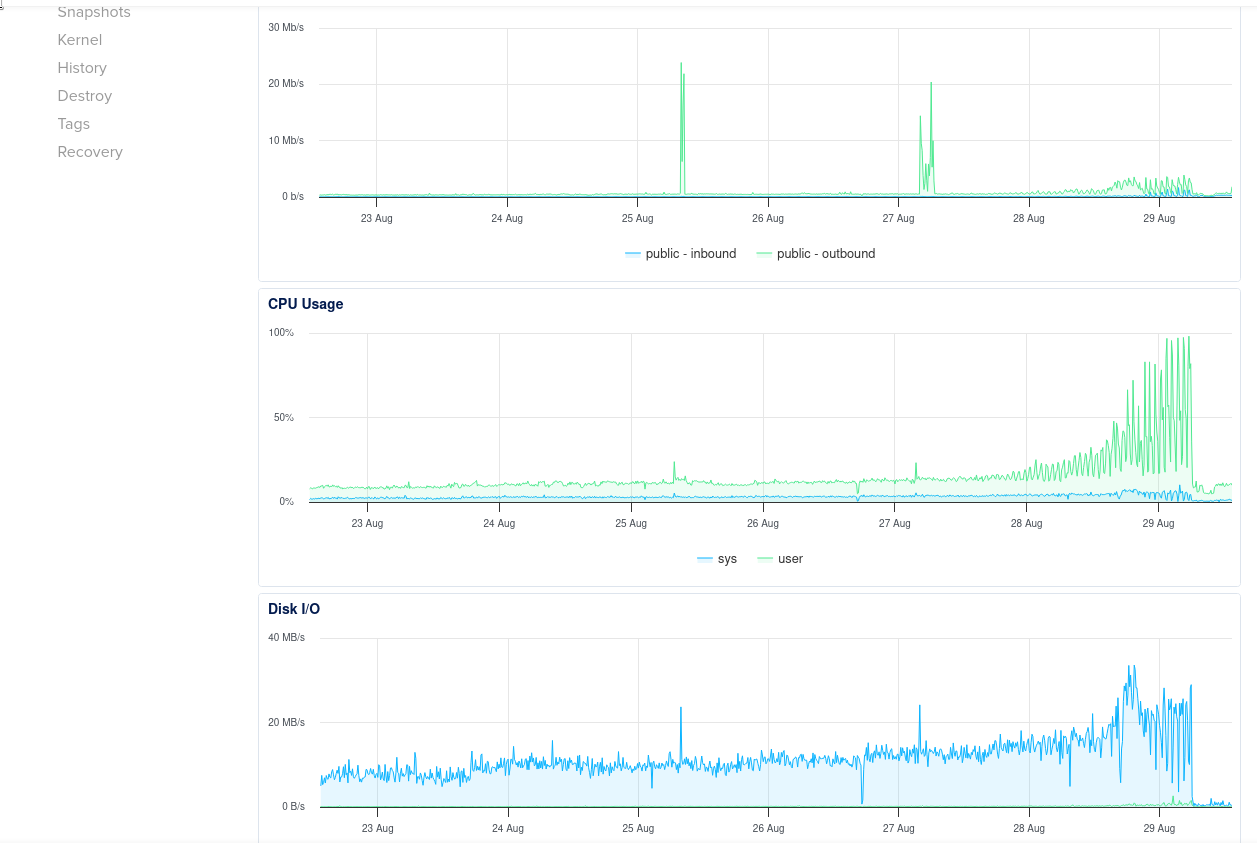The width and height of the screenshot is (1257, 843).
Task: Select the Destroy sidebar item
Action: 85,96
